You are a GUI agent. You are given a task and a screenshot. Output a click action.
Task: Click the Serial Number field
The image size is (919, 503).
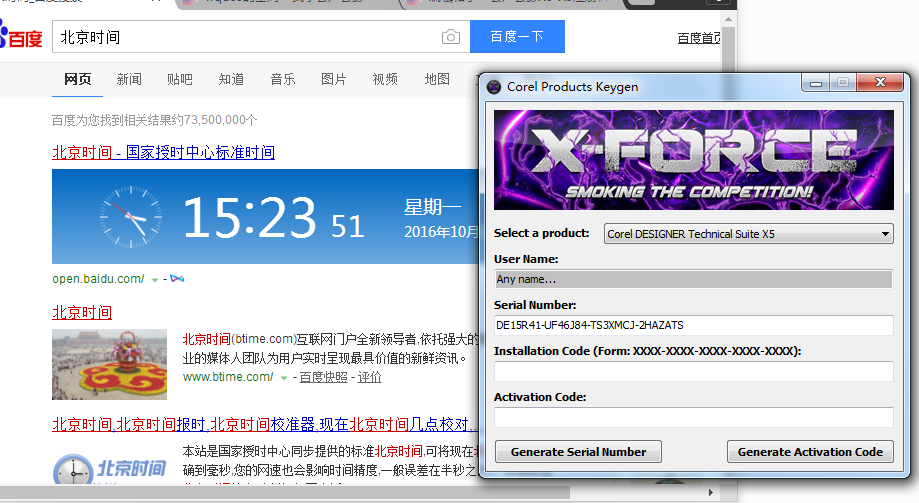tap(693, 325)
